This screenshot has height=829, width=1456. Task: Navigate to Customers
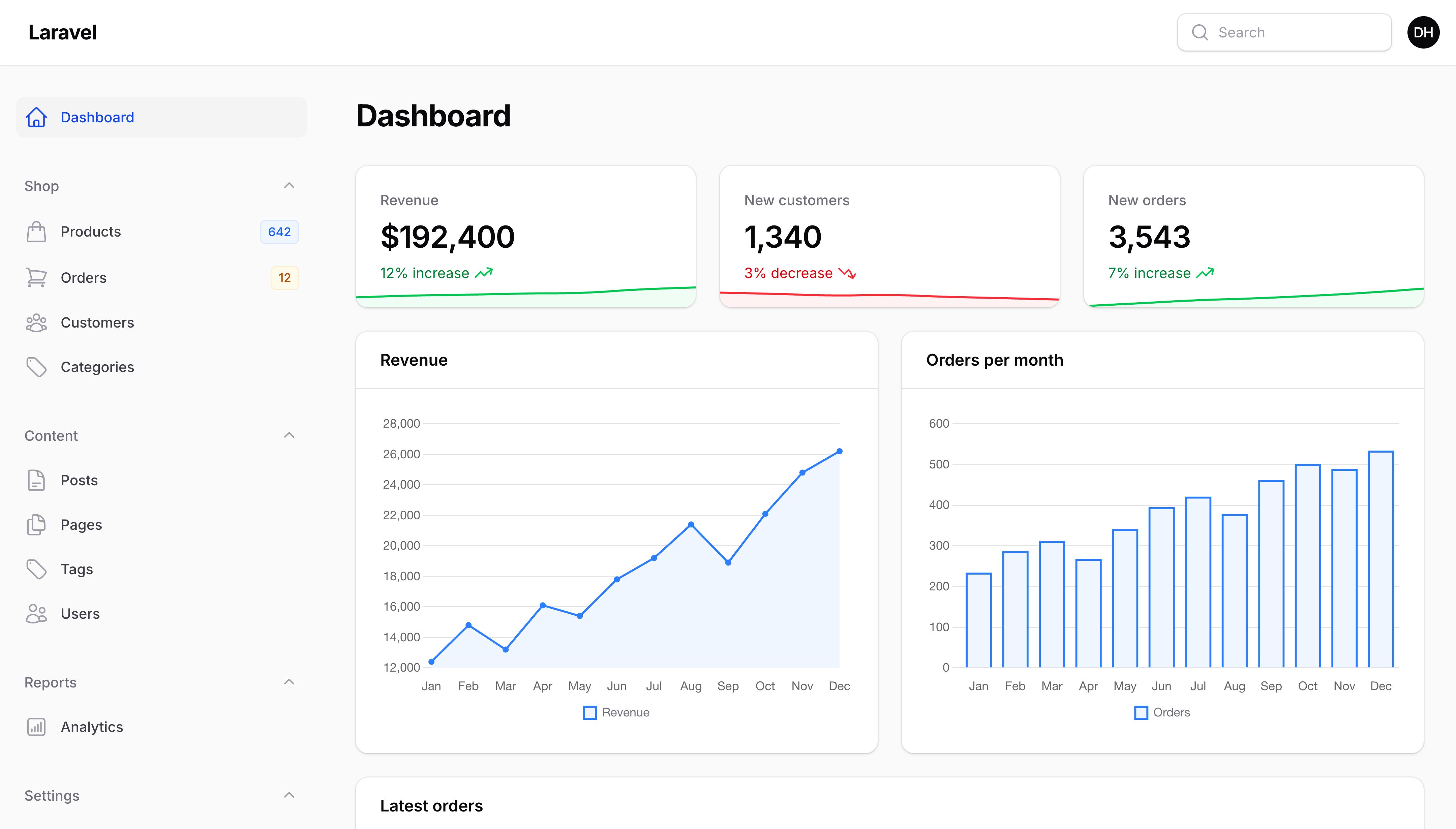click(162, 323)
